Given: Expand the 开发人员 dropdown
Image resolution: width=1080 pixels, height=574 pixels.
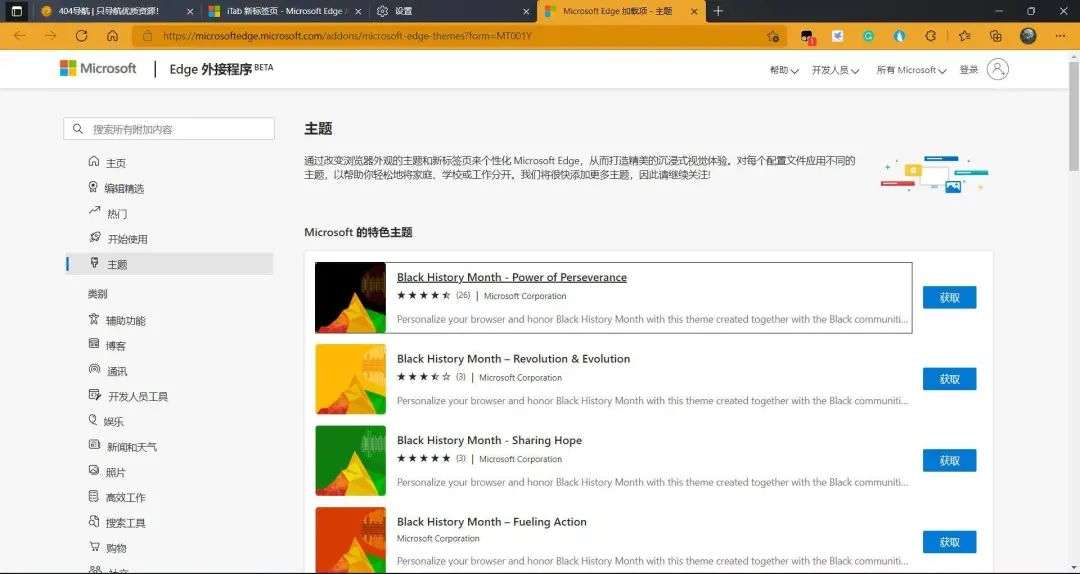Looking at the screenshot, I should (x=835, y=70).
